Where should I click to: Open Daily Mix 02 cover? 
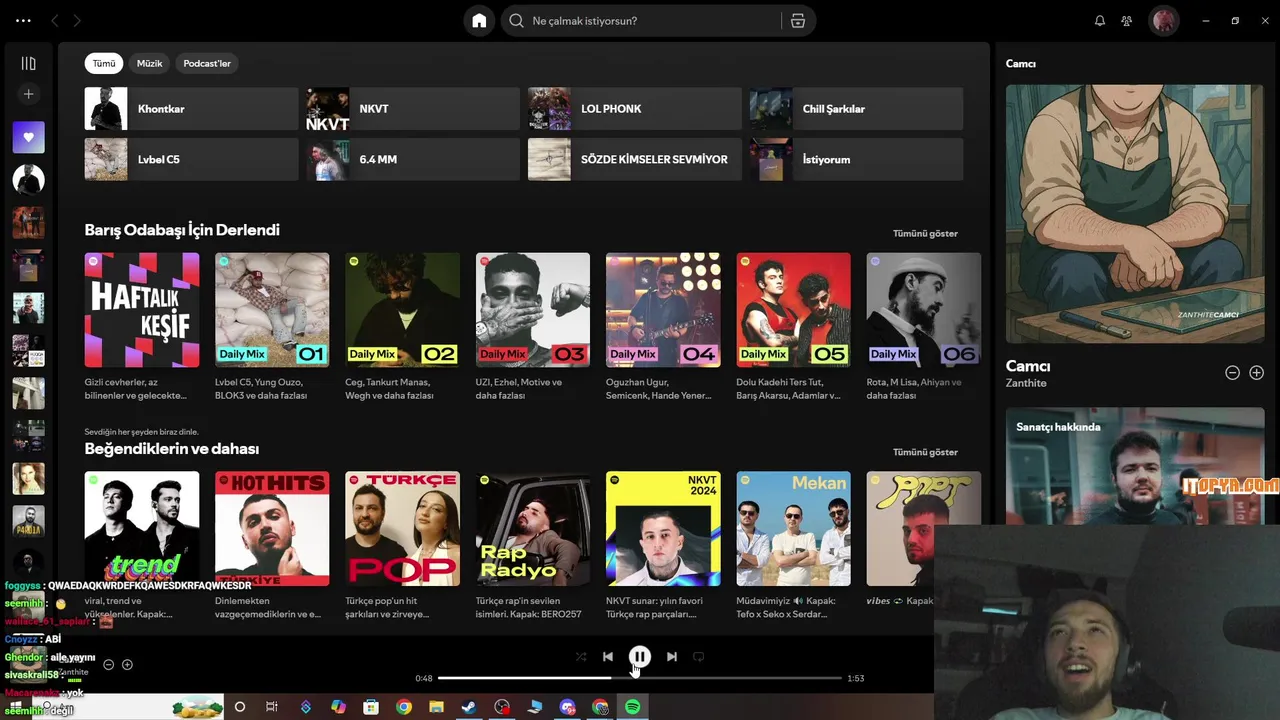click(x=402, y=310)
